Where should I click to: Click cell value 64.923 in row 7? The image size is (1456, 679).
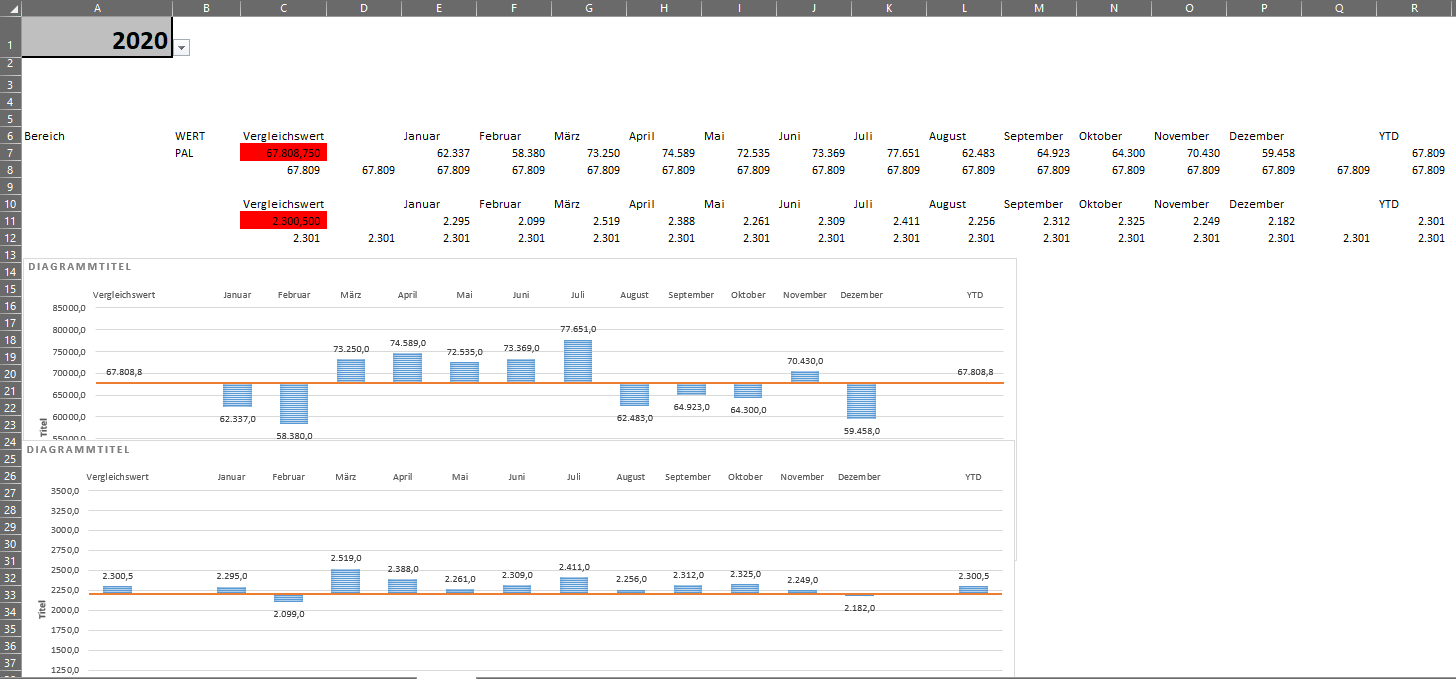tap(1053, 153)
